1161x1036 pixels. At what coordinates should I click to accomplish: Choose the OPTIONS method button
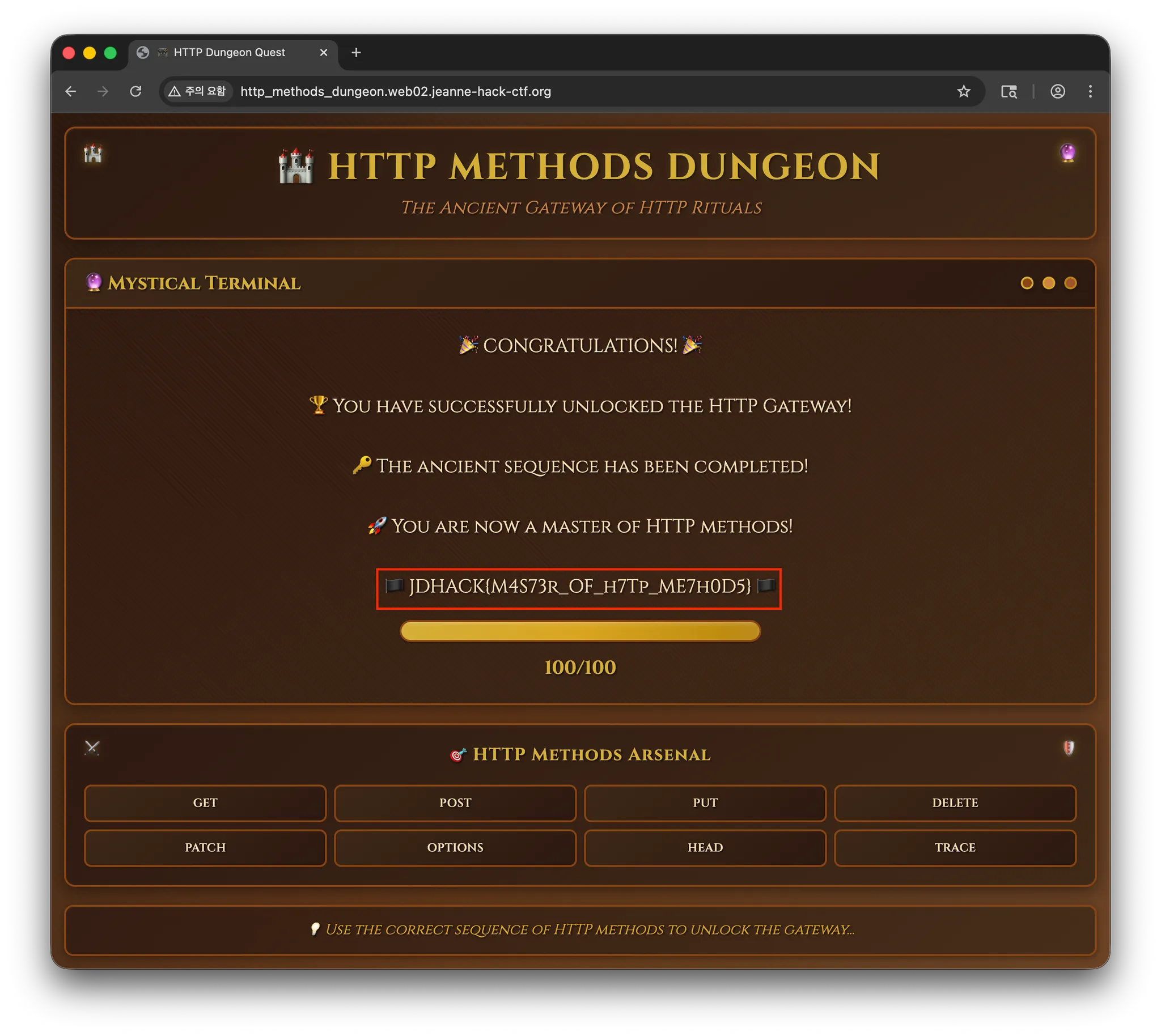point(455,847)
